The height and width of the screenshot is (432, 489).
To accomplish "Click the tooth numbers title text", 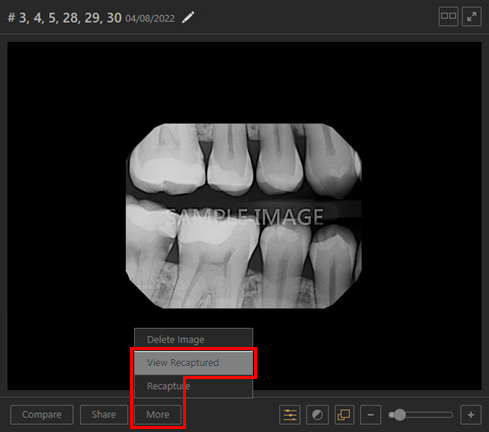I will (65, 18).
